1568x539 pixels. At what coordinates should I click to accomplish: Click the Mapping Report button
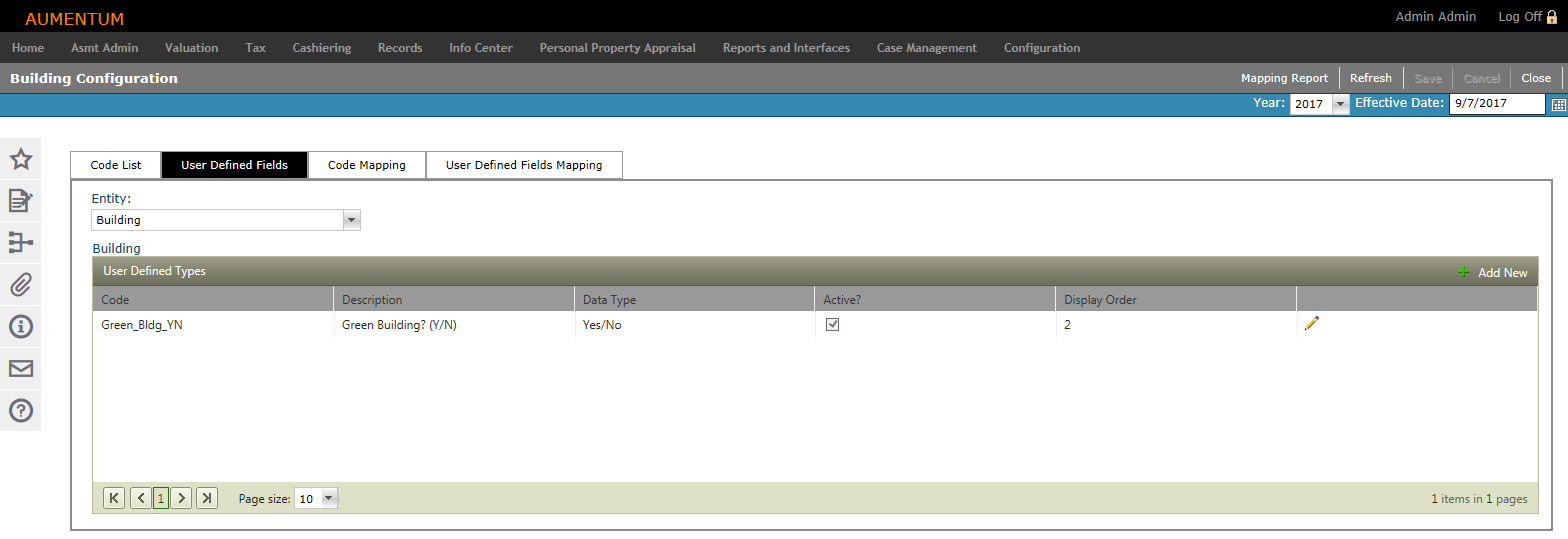pos(1284,78)
